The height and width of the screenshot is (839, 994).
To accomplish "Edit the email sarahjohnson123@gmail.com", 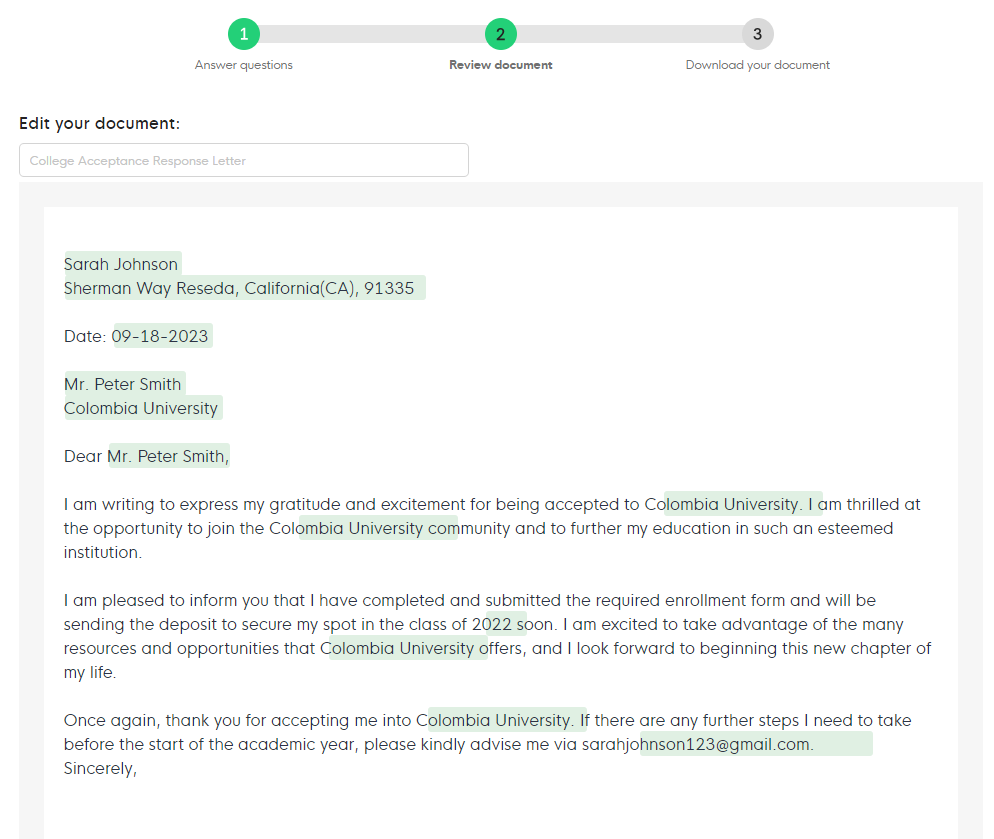I will coord(697,744).
